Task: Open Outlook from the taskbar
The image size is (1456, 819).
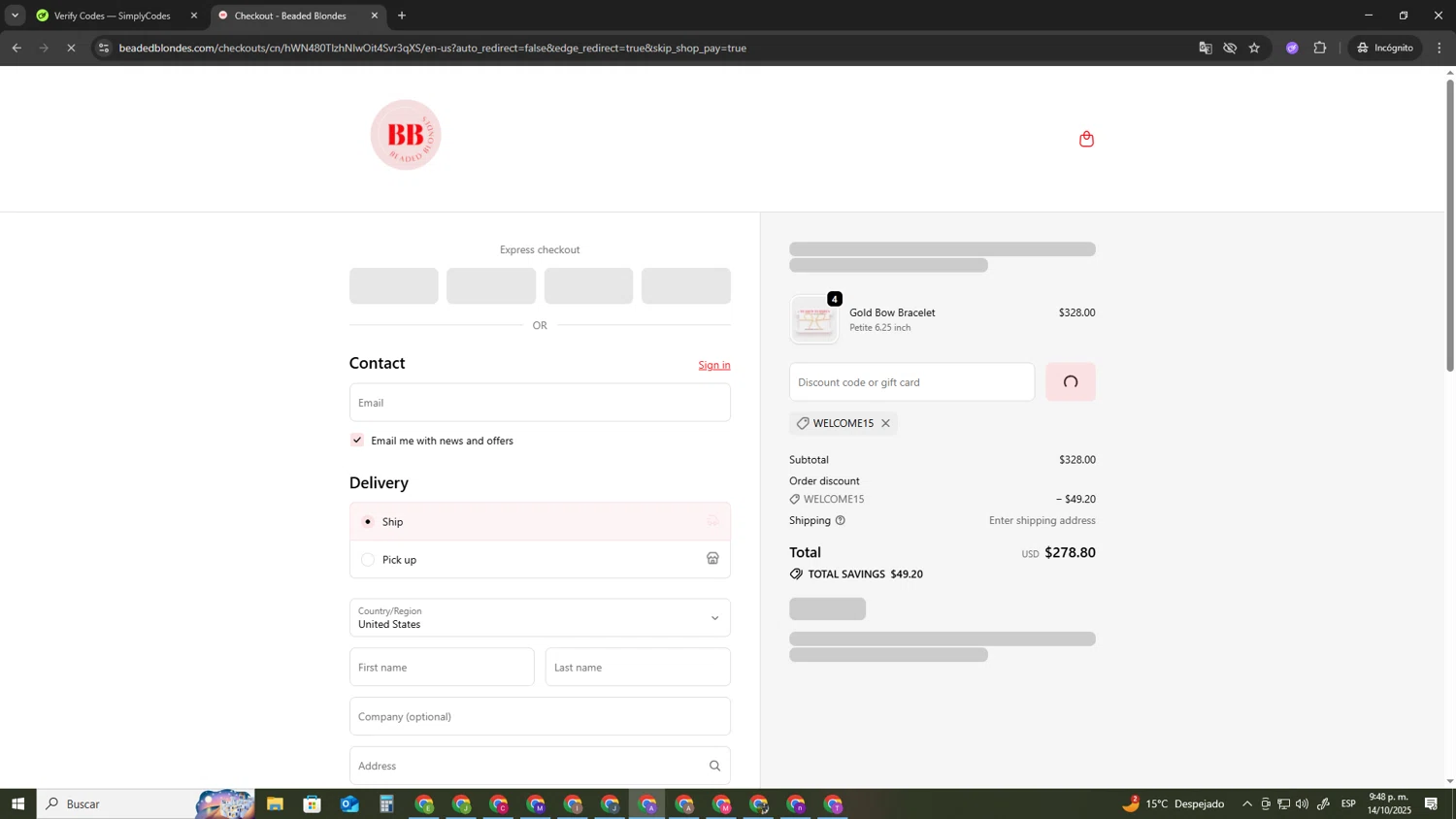Action: (x=349, y=803)
